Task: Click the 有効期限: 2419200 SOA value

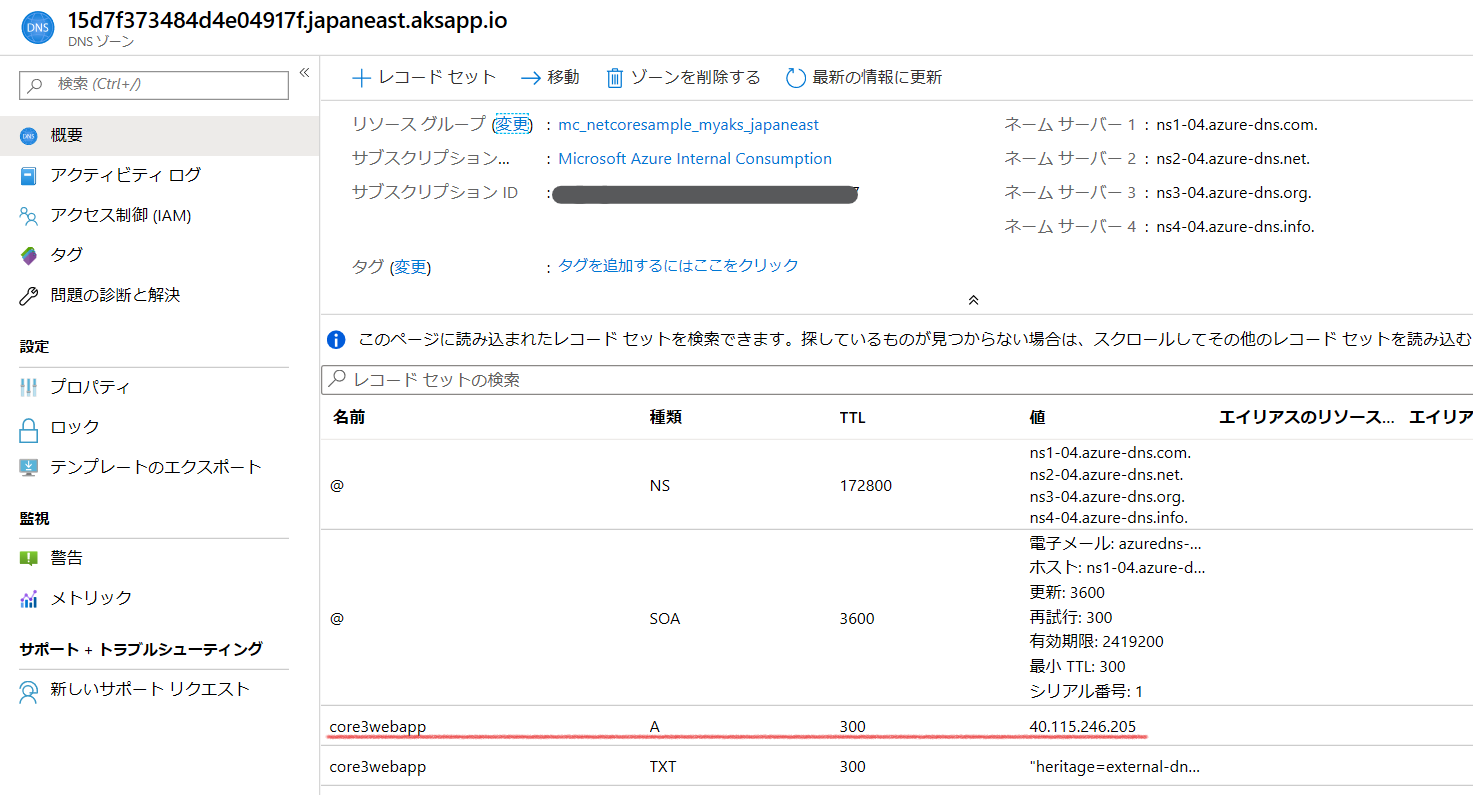Action: point(1096,642)
